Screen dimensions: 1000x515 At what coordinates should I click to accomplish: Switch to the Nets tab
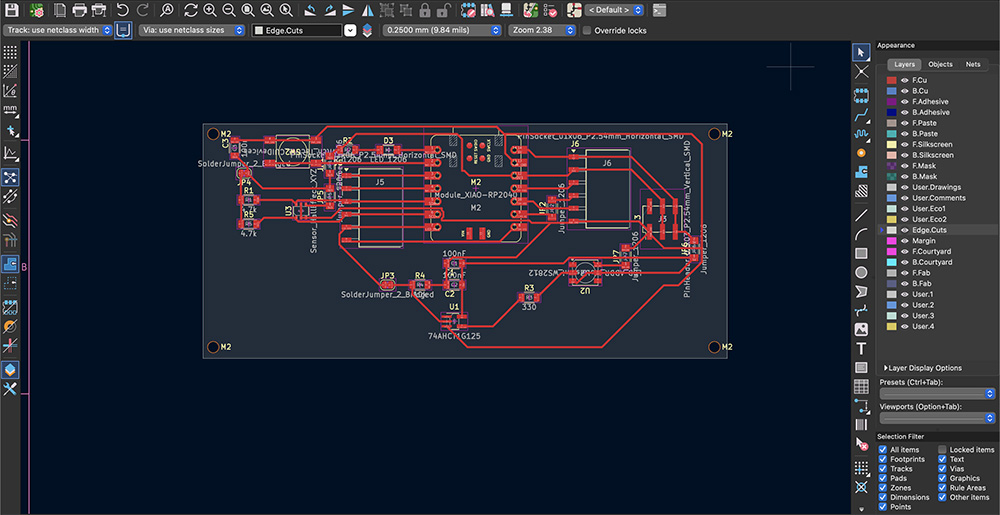pyautogui.click(x=973, y=64)
